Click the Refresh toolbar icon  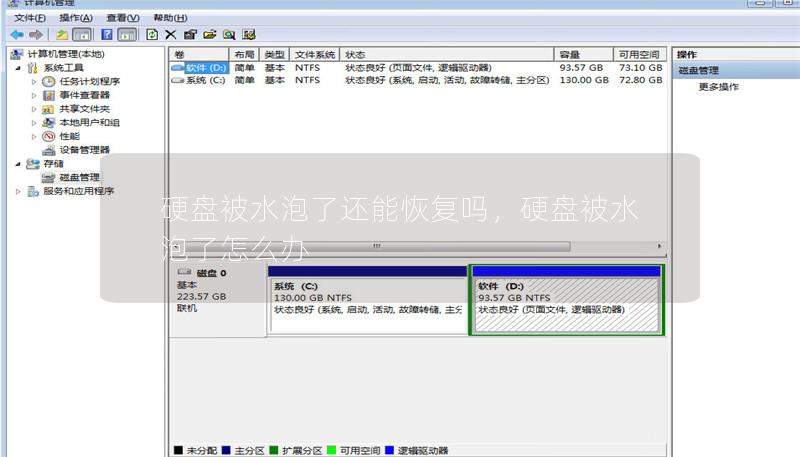coord(152,35)
